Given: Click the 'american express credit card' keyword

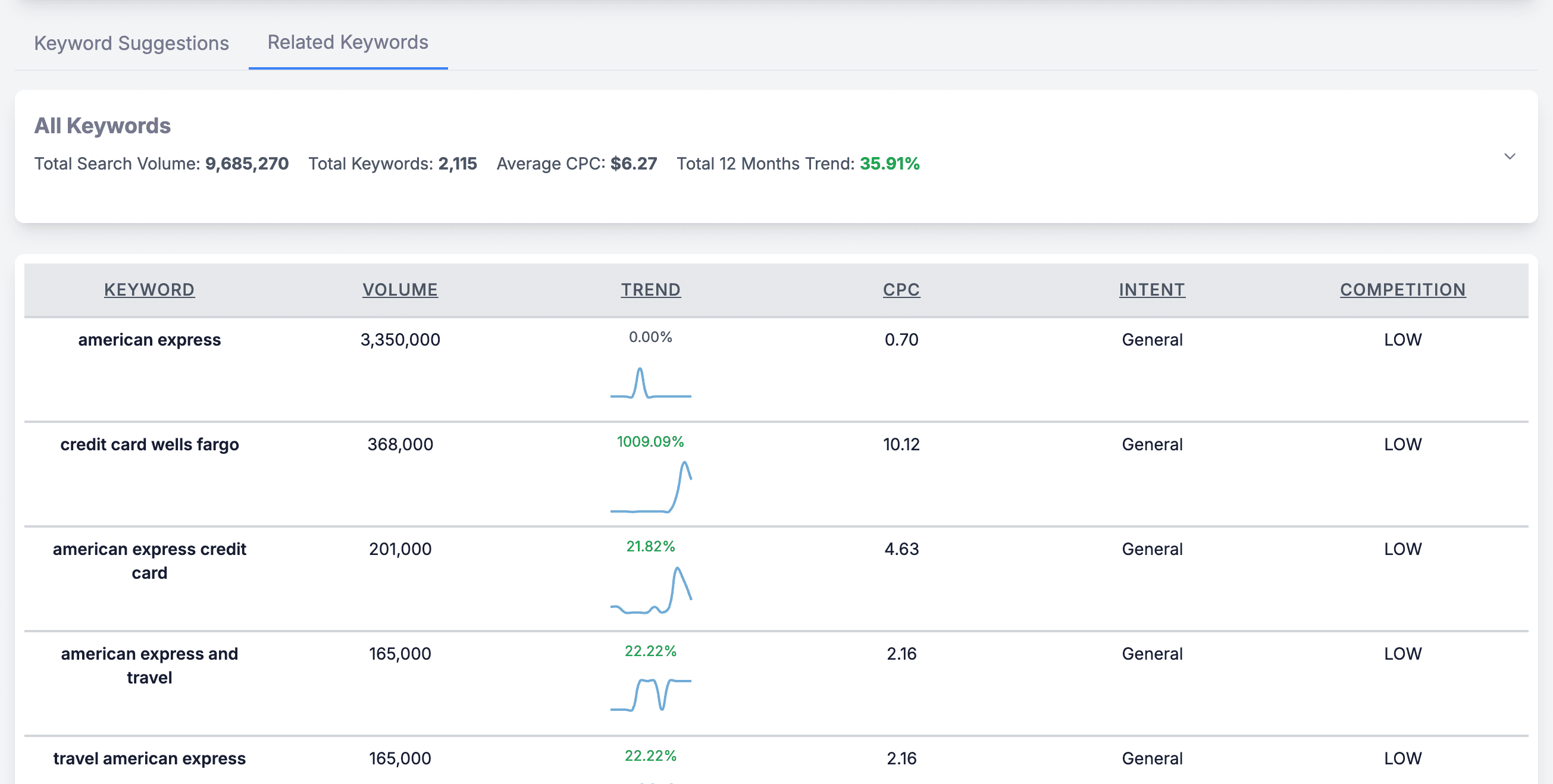Looking at the screenshot, I should point(149,560).
